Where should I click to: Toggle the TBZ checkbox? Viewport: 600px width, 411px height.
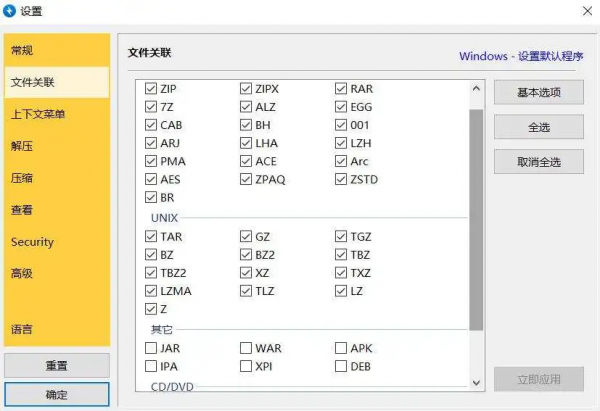coord(341,255)
